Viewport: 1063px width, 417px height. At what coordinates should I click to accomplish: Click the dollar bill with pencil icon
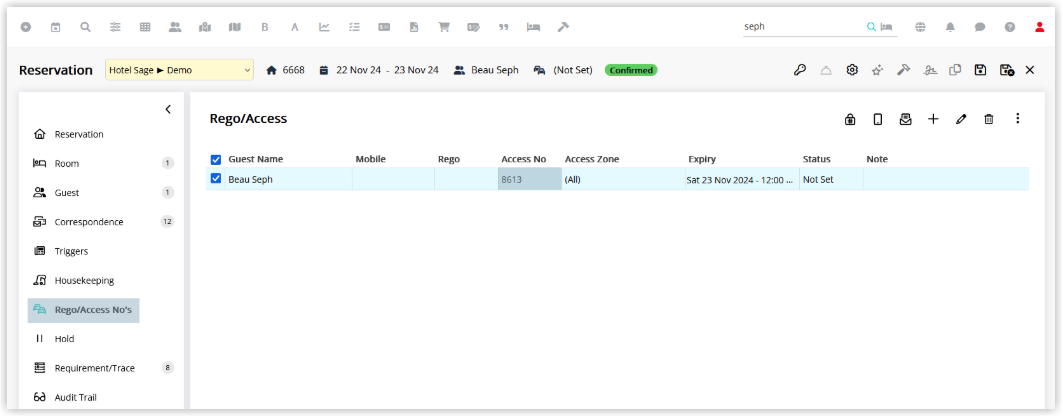pos(474,27)
